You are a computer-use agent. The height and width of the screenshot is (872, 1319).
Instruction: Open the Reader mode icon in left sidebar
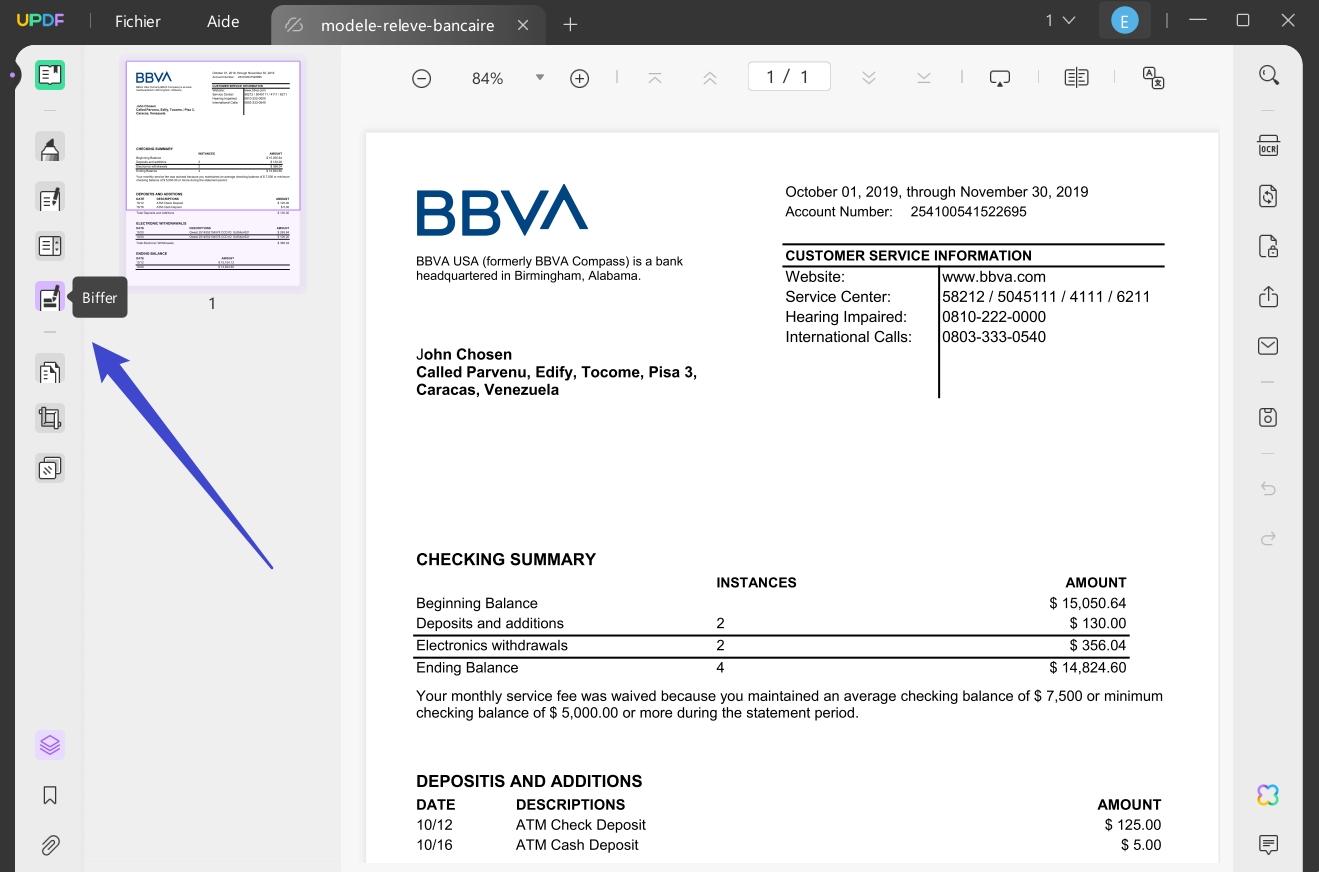point(50,75)
